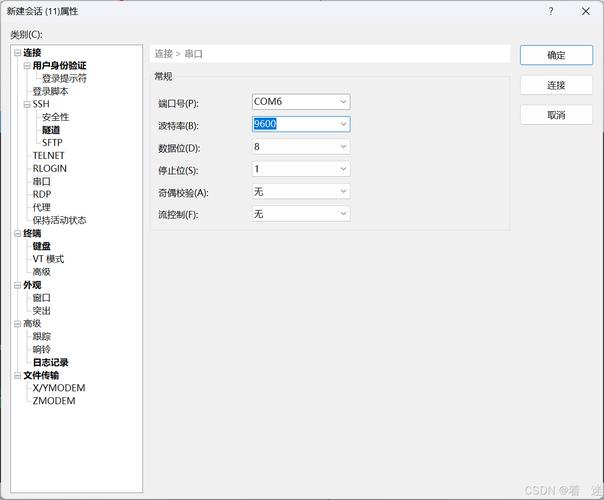Collapse the 终端 tree node

17,233
